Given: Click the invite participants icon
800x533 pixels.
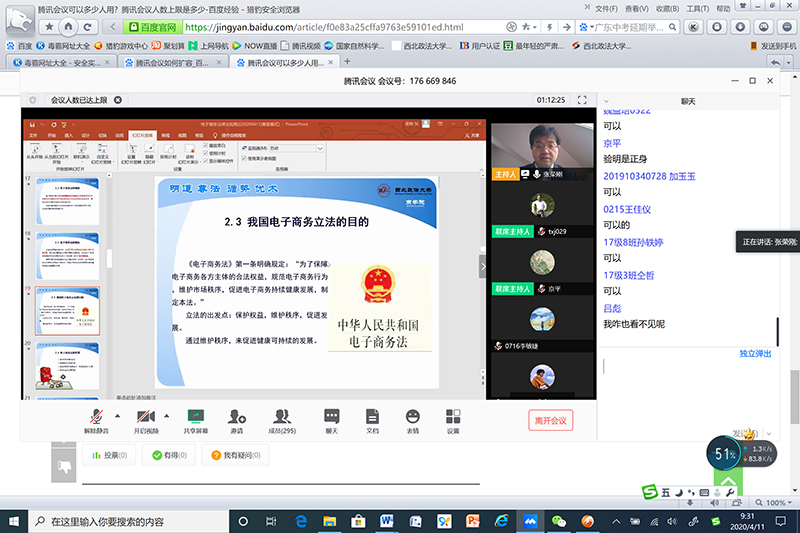Looking at the screenshot, I should pos(237,419).
